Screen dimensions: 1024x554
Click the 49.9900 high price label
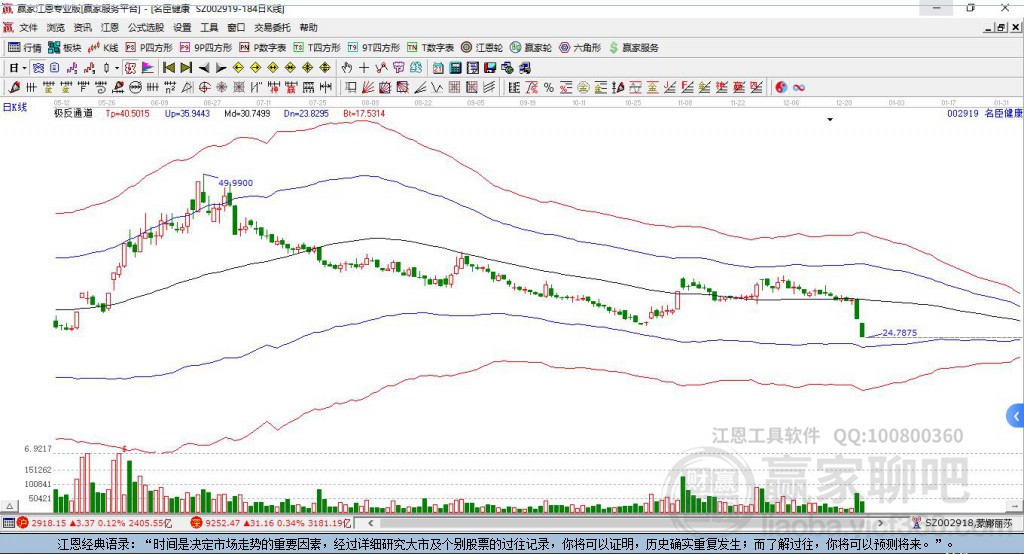235,183
